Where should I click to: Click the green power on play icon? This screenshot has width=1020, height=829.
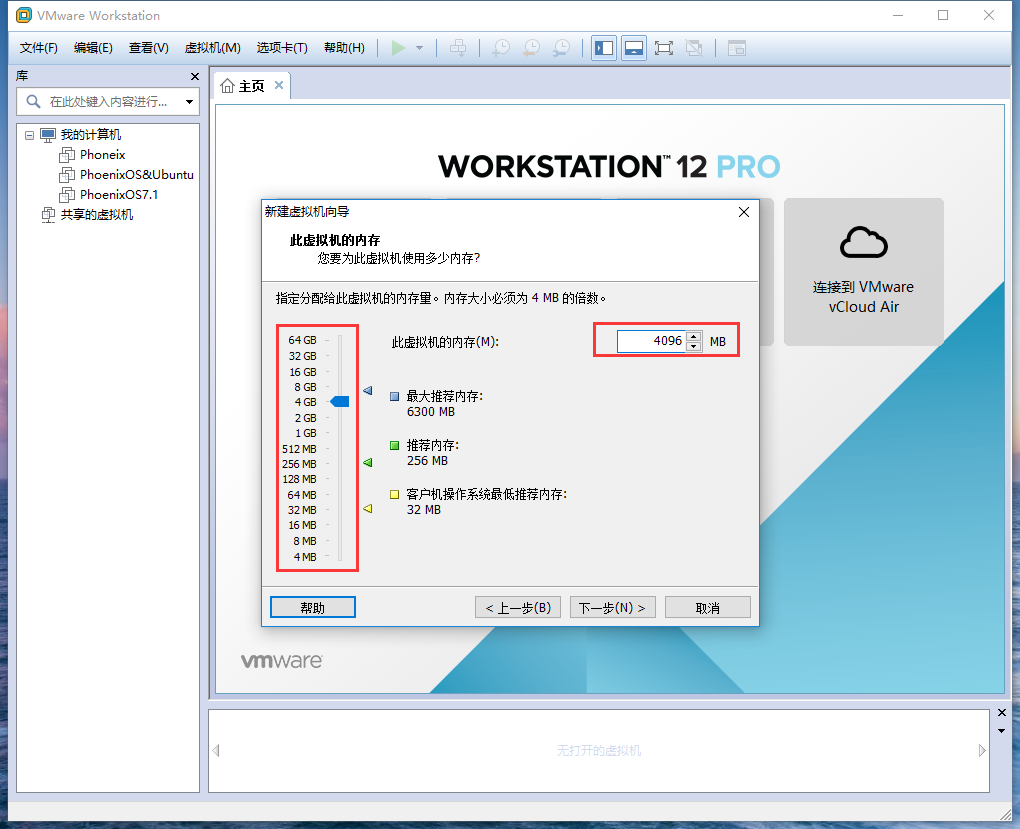tap(398, 48)
